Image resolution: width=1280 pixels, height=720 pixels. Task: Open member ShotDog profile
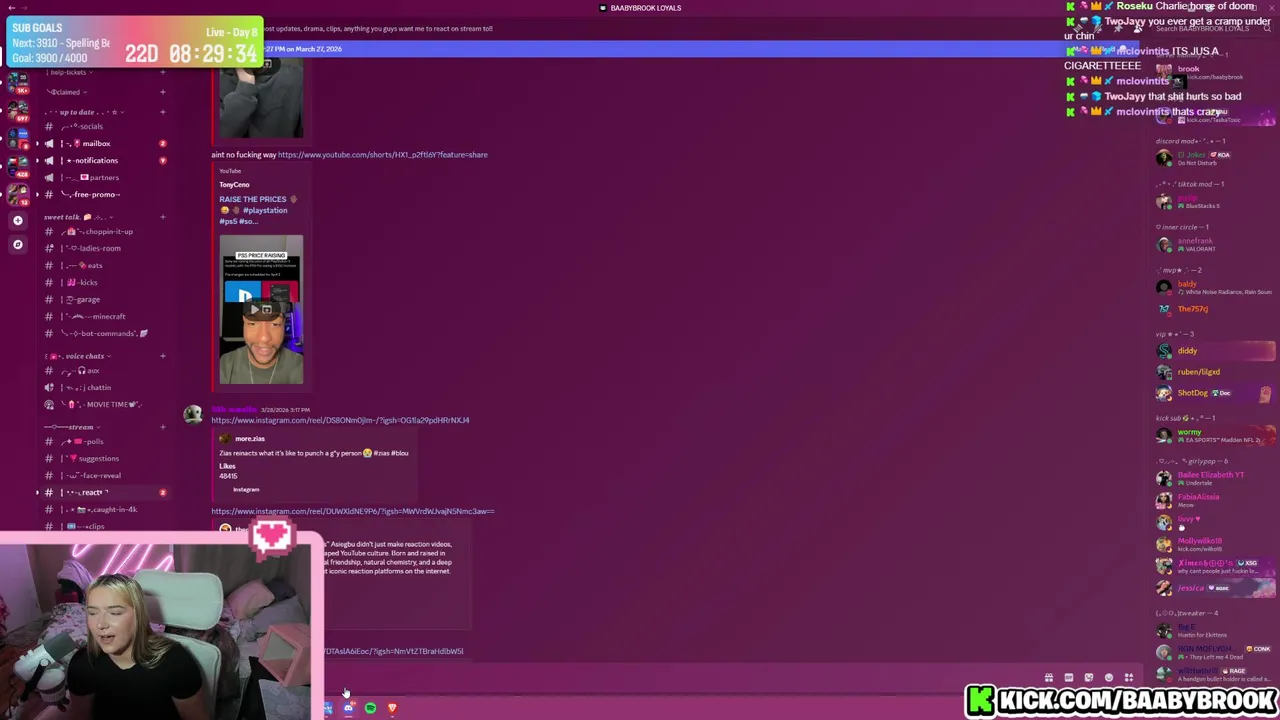[x=1215, y=393]
